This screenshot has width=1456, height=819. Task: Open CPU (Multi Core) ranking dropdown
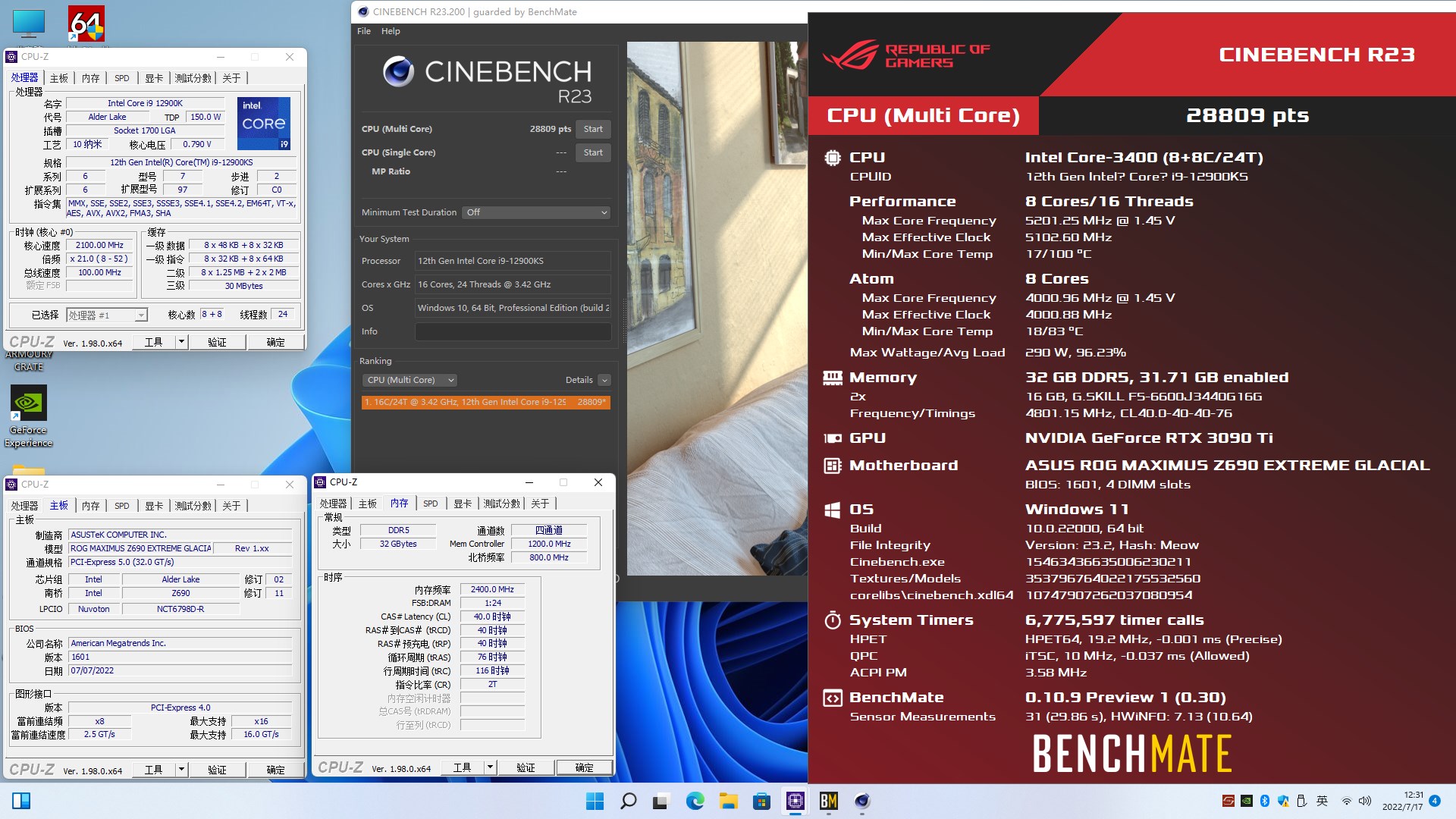[x=409, y=380]
